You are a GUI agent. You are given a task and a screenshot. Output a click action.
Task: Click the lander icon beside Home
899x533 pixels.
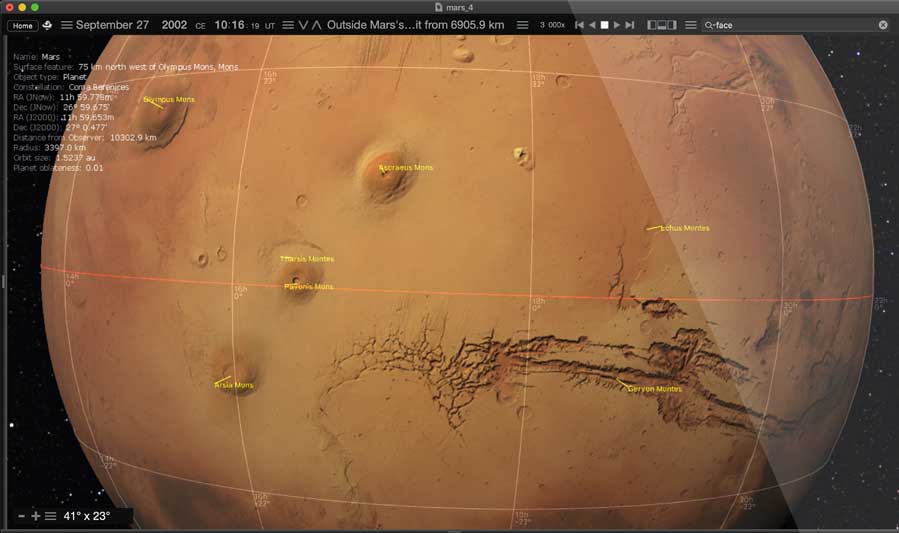click(x=46, y=25)
